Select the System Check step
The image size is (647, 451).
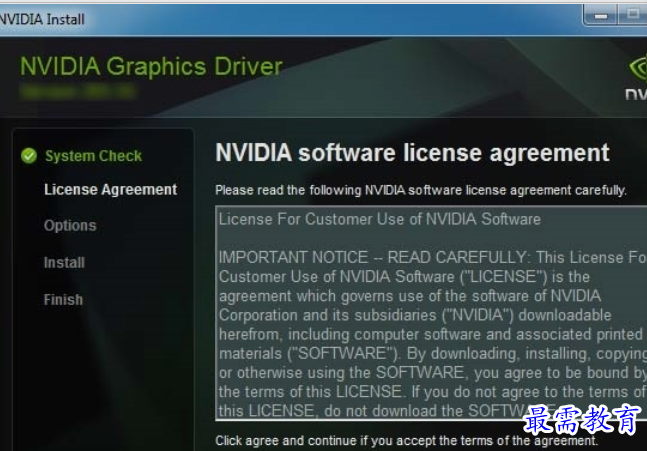coord(93,156)
